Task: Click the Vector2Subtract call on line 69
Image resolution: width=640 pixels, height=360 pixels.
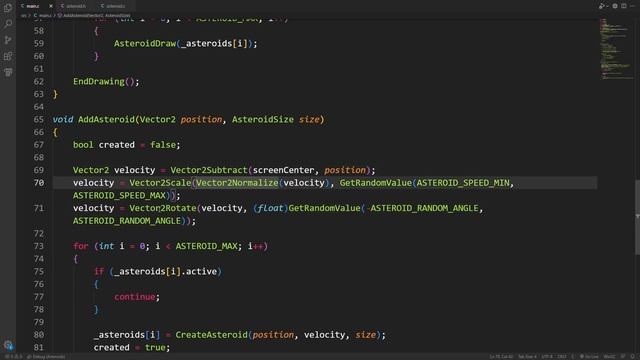Action: (209, 170)
